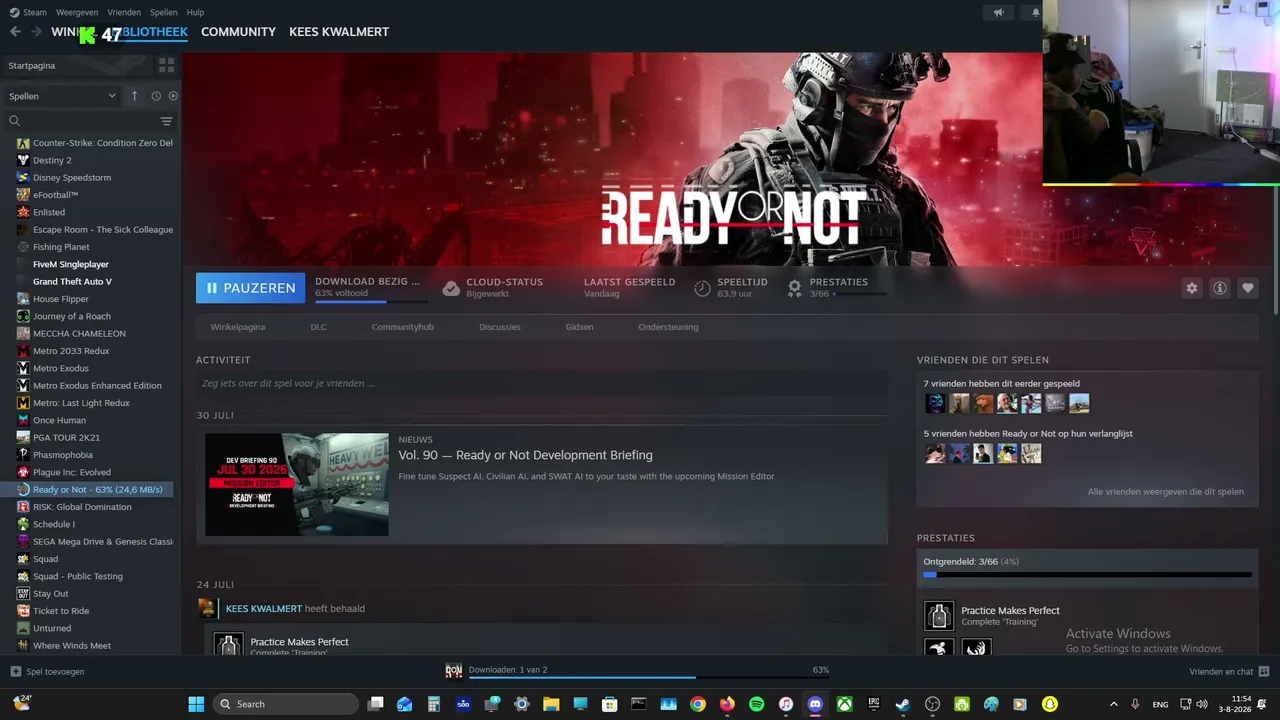Click the Add a game plus icon

(x=15, y=672)
